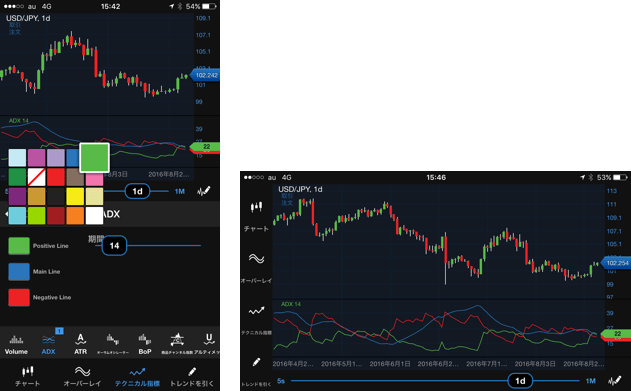Image resolution: width=631 pixels, height=391 pixels.
Task: Open the Volume indicator
Action: [x=16, y=344]
